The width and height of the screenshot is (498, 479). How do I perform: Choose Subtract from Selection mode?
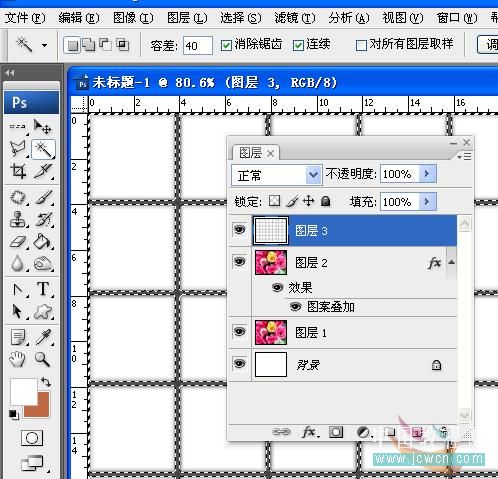click(105, 45)
